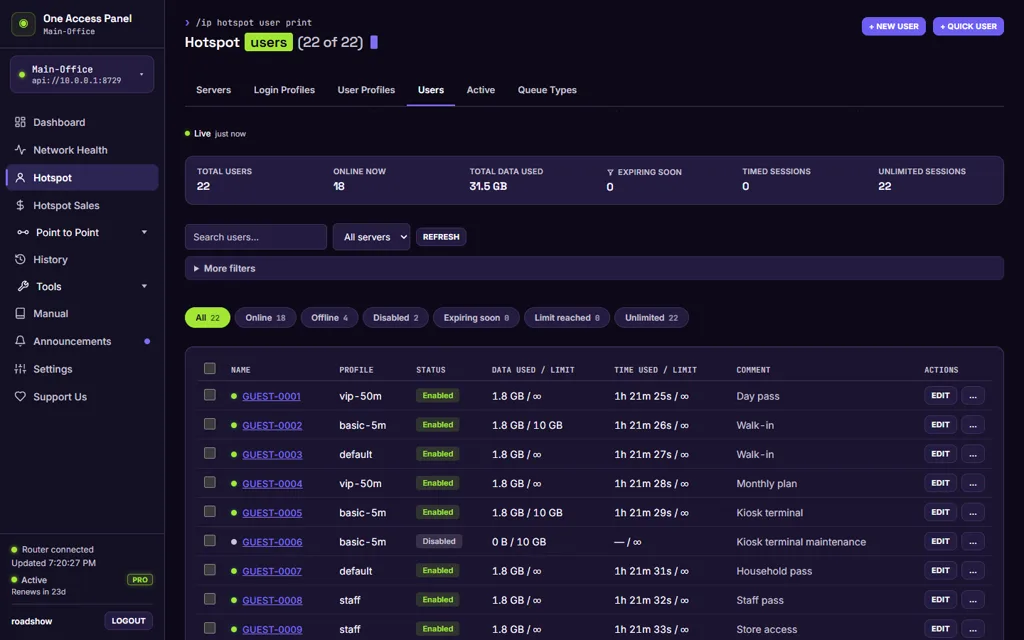Click in the Search users field
Image resolution: width=1024 pixels, height=640 pixels.
click(x=256, y=237)
